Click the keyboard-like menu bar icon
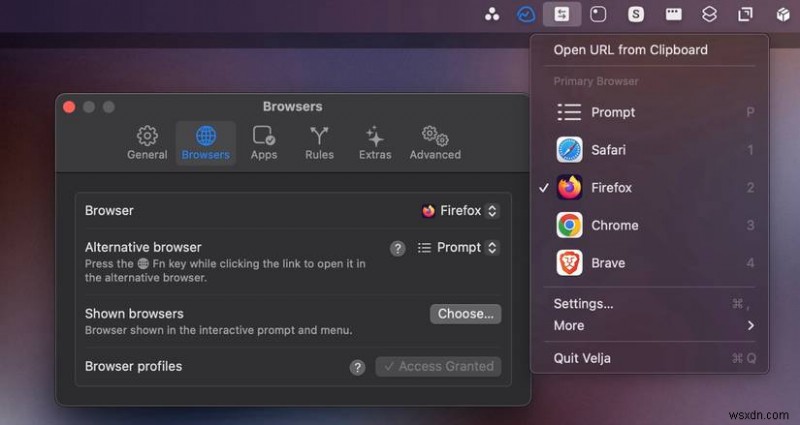 click(673, 14)
